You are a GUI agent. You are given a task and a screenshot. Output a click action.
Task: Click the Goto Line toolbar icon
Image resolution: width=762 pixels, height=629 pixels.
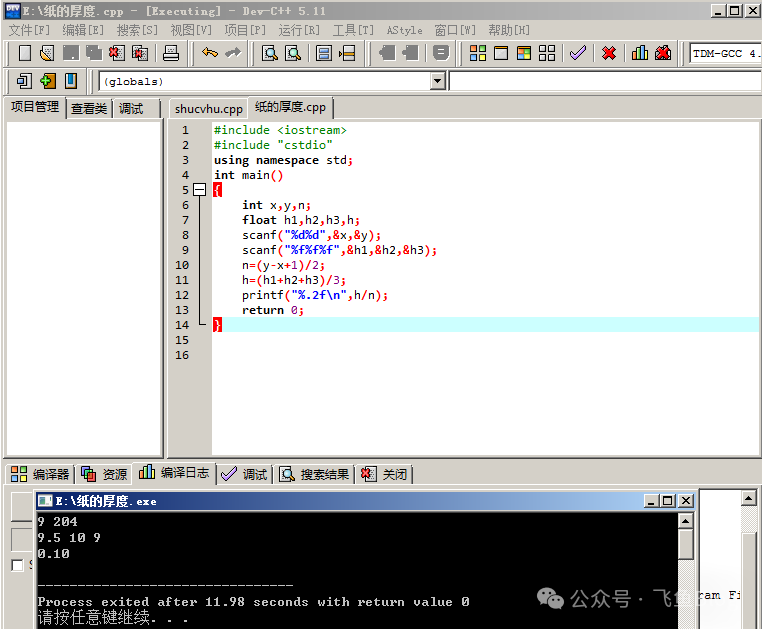[x=347, y=53]
